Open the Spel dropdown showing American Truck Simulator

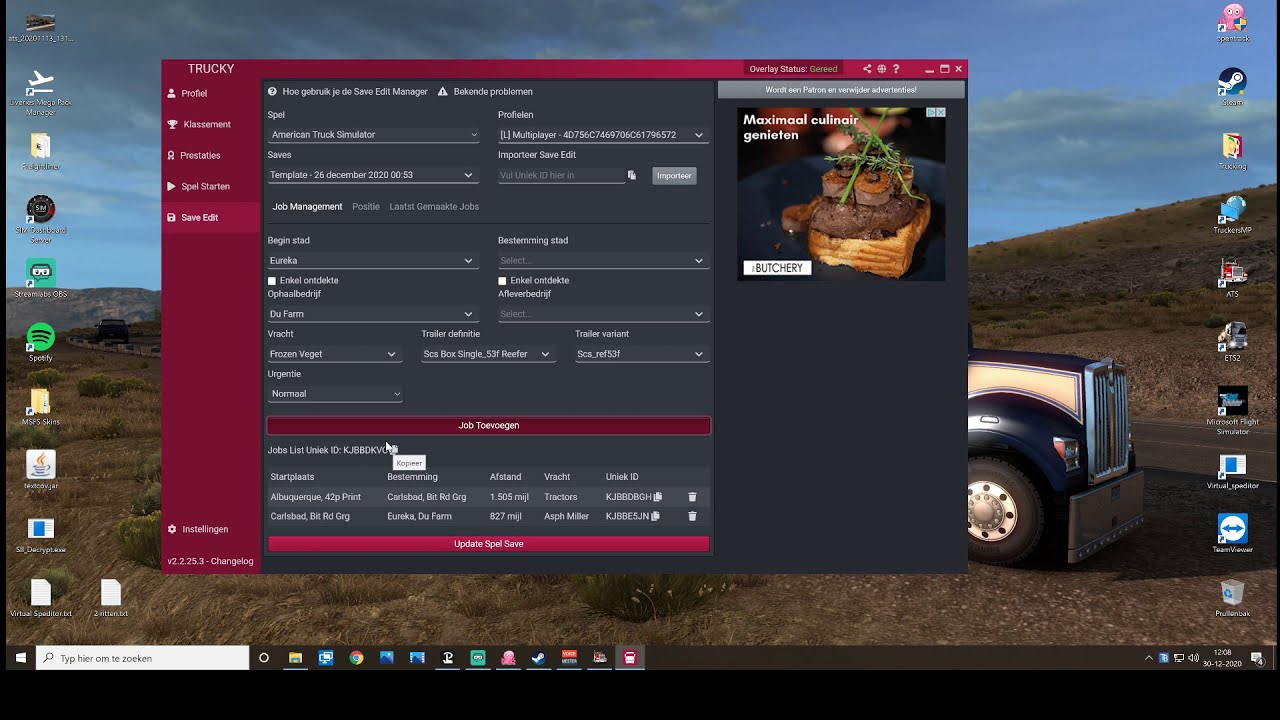click(x=373, y=135)
